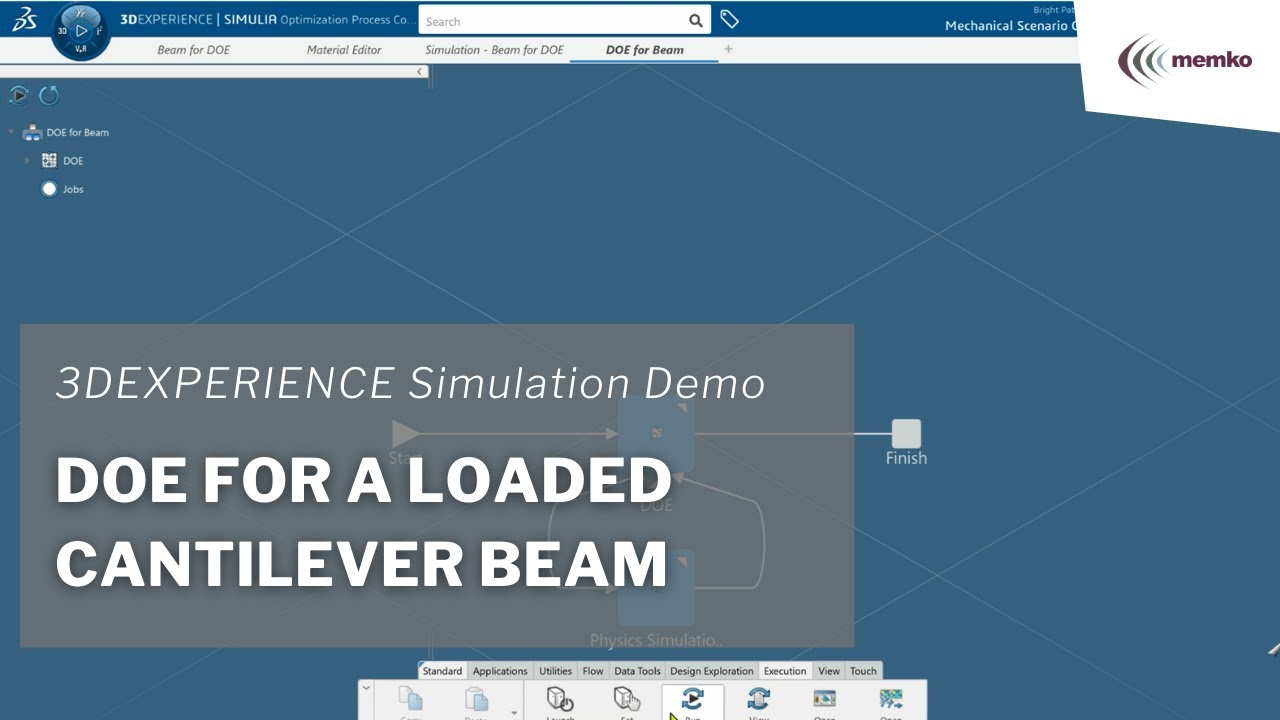
Task: Click the 3DS Dassault logo
Action: (x=25, y=19)
